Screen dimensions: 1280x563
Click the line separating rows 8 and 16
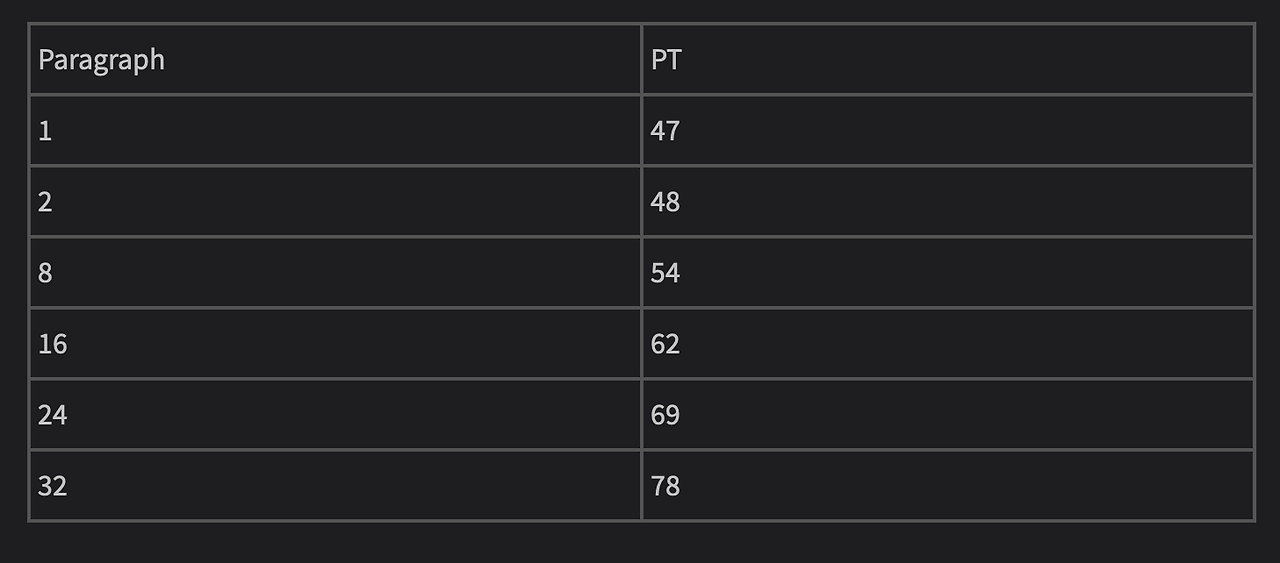[641, 307]
